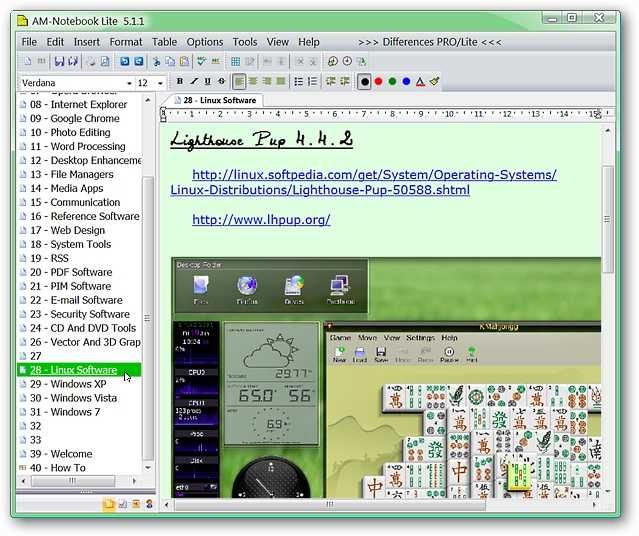Click the Save icon in toolbar

coord(59,62)
